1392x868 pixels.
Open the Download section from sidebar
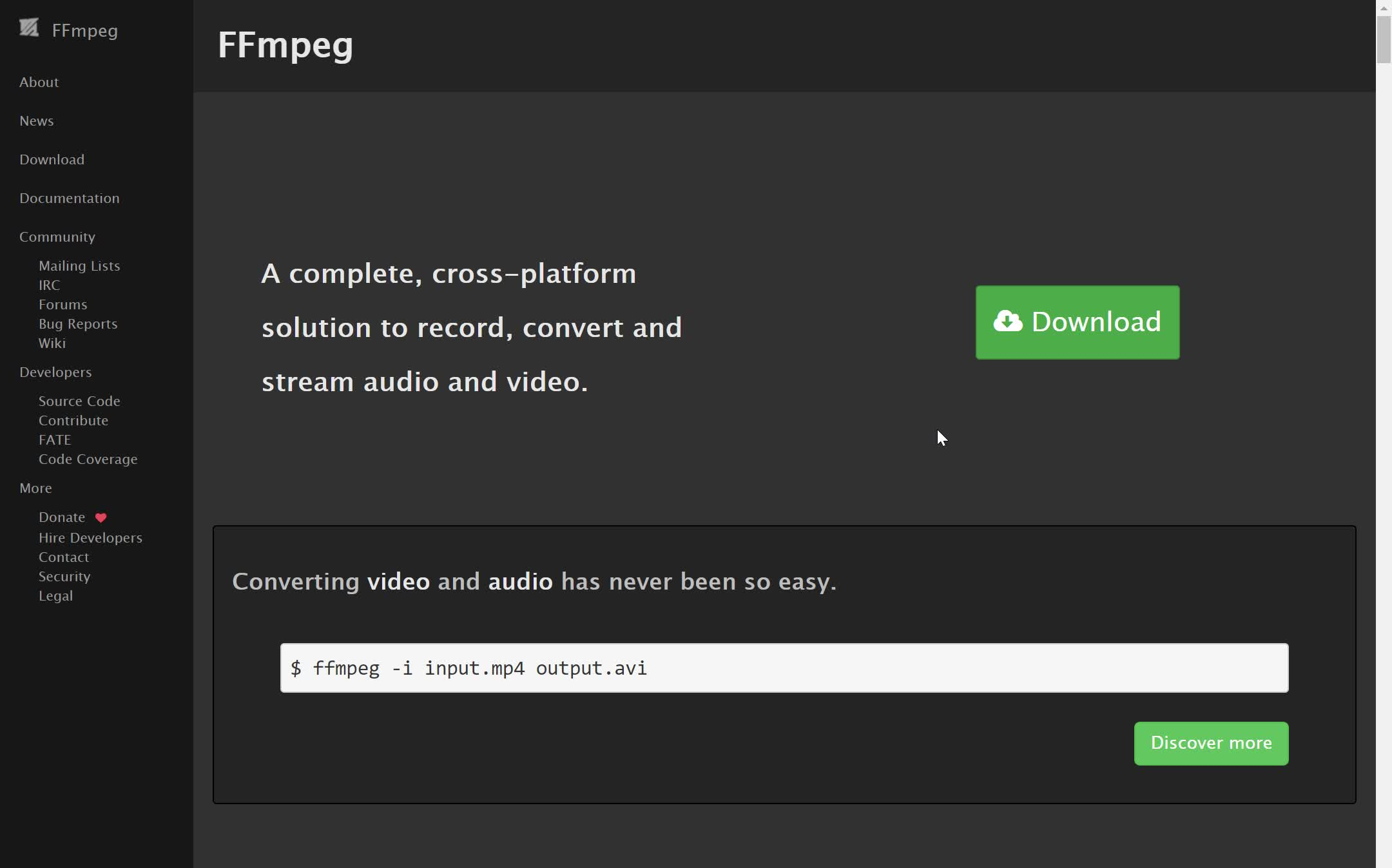point(52,159)
